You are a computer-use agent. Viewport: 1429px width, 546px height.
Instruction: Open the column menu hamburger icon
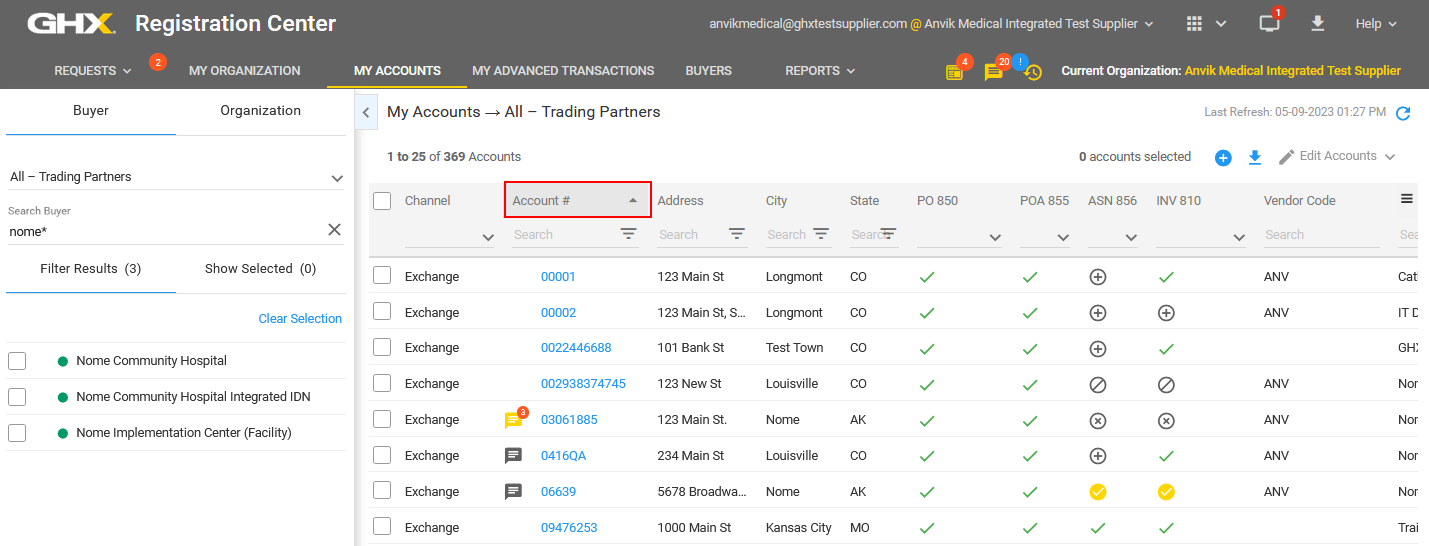[x=1407, y=199]
